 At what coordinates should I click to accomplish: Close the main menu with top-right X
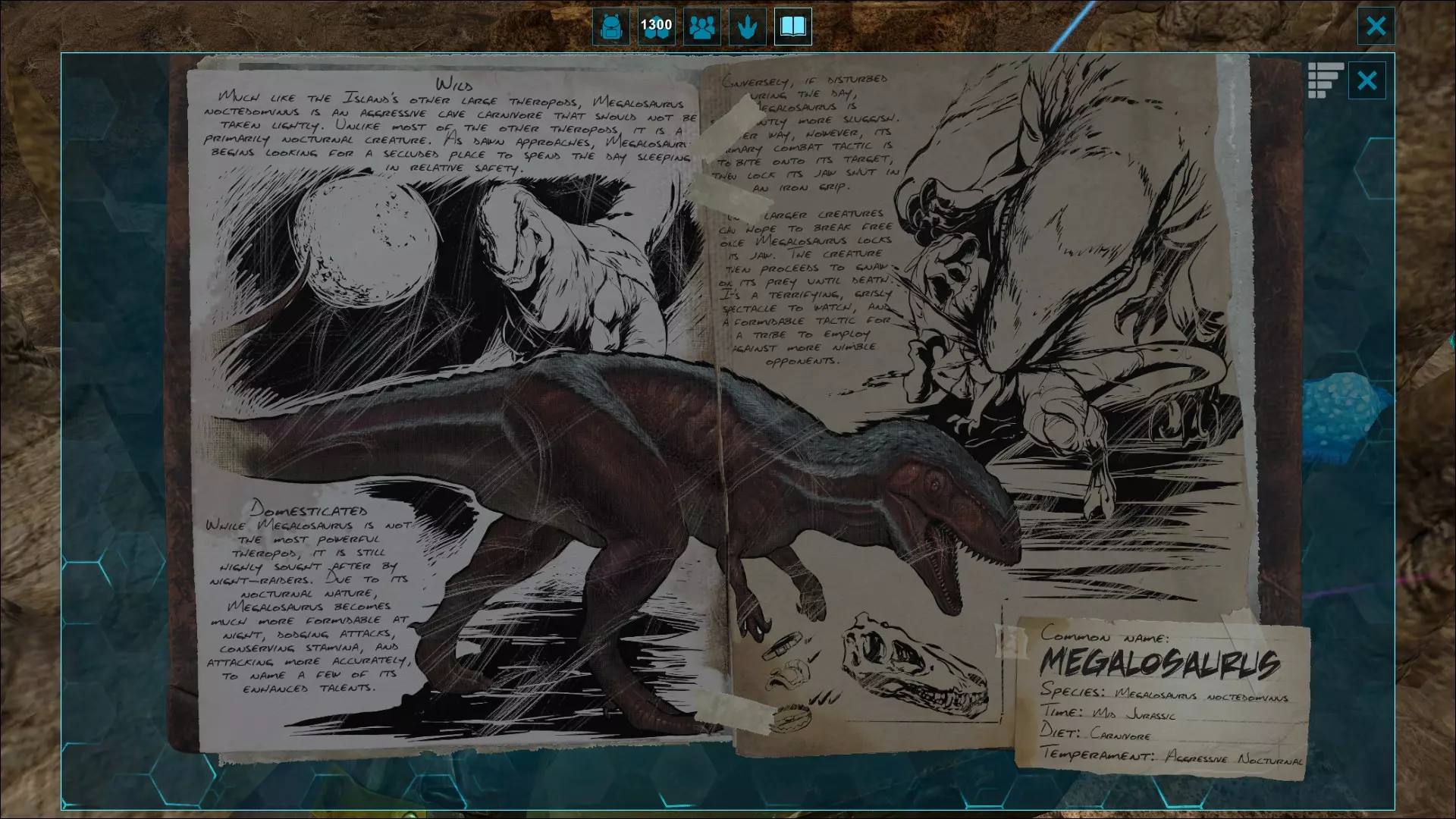[x=1376, y=27]
